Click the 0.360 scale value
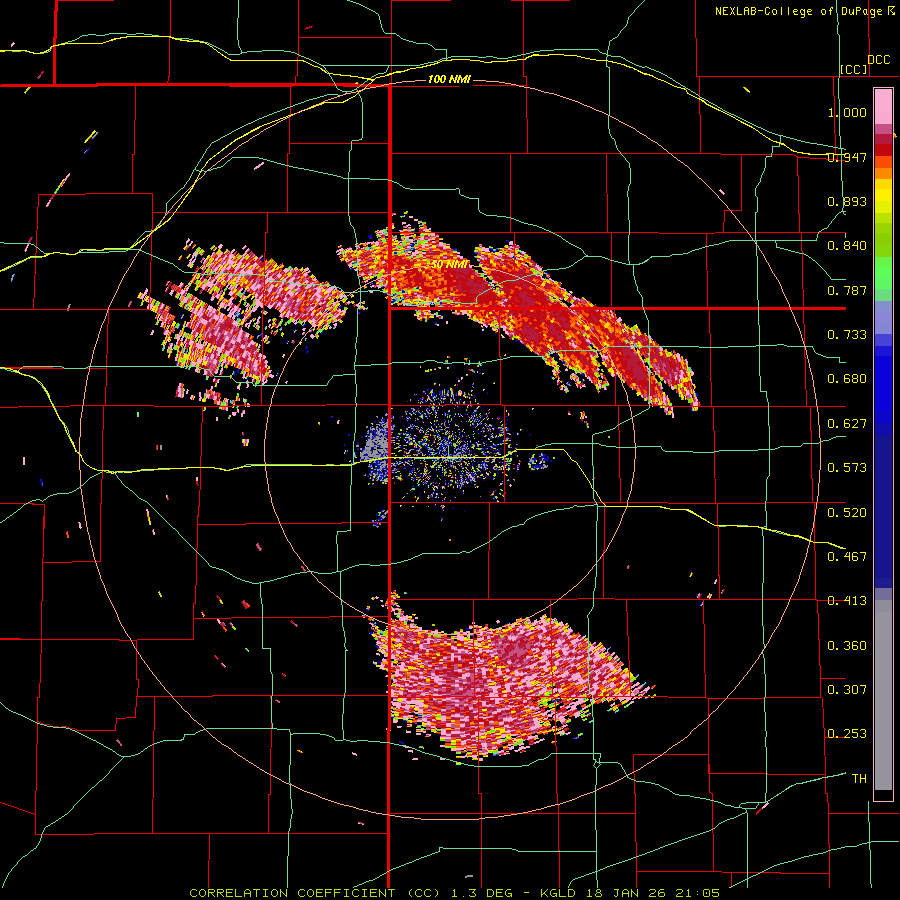 [x=847, y=646]
